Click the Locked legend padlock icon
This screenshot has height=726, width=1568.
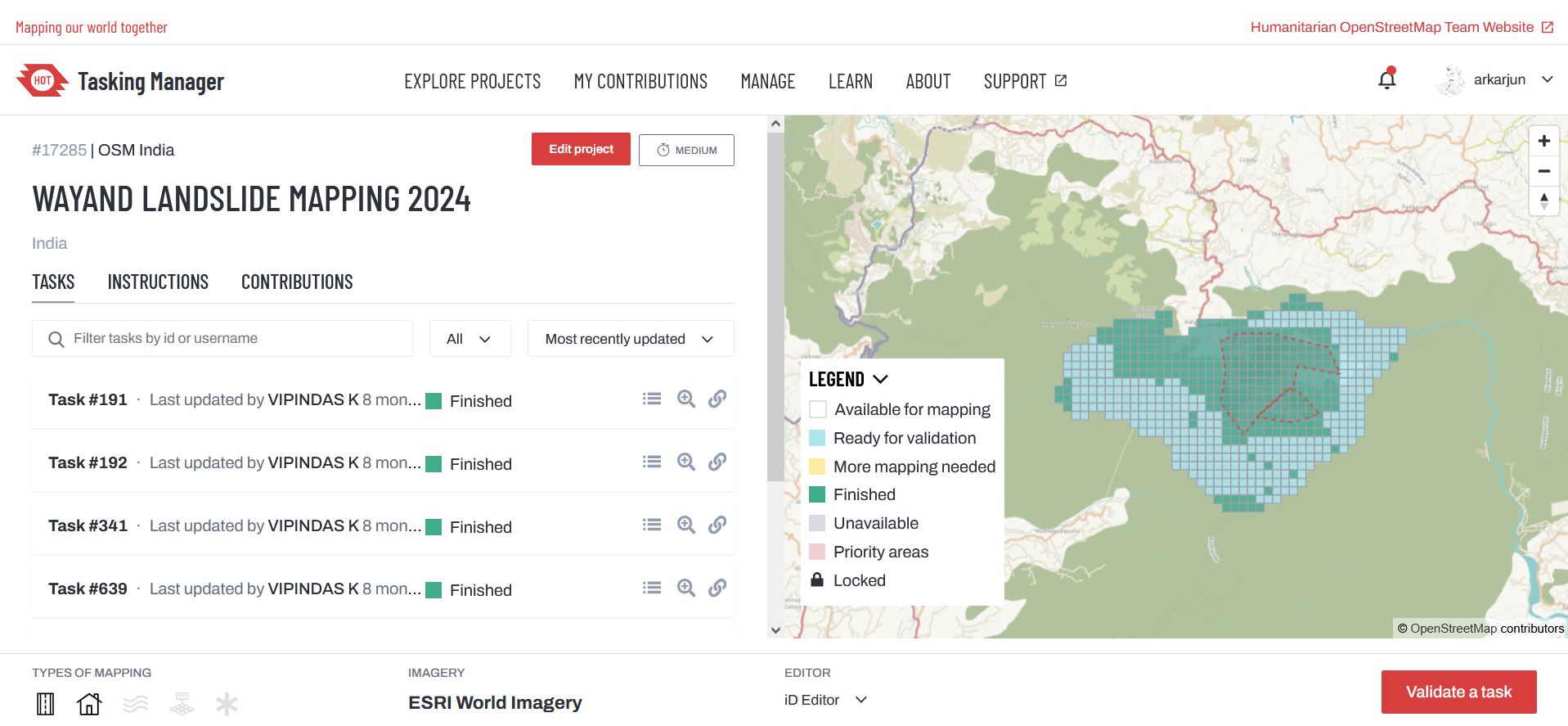click(817, 579)
